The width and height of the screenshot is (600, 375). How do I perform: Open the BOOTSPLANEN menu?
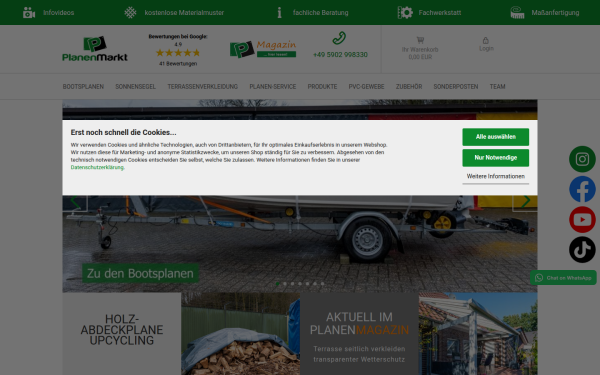(x=83, y=86)
